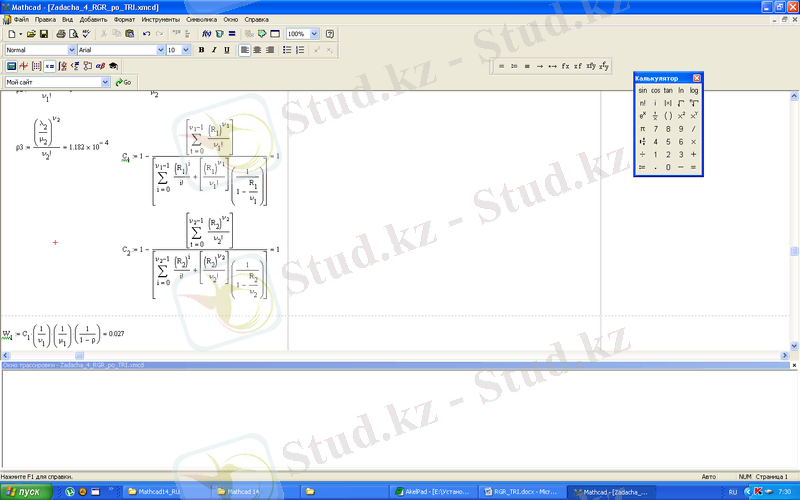Click the vertical scrollbar down arrow
This screenshot has width=800, height=500.
click(794, 346)
